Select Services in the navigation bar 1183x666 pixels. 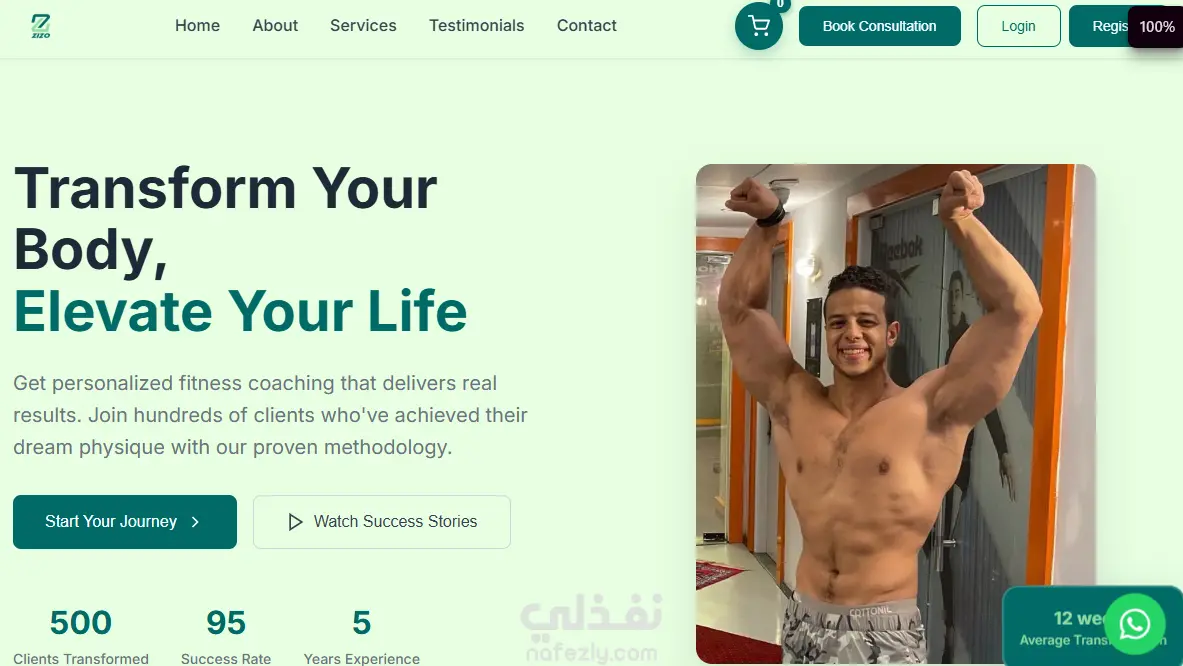[363, 26]
